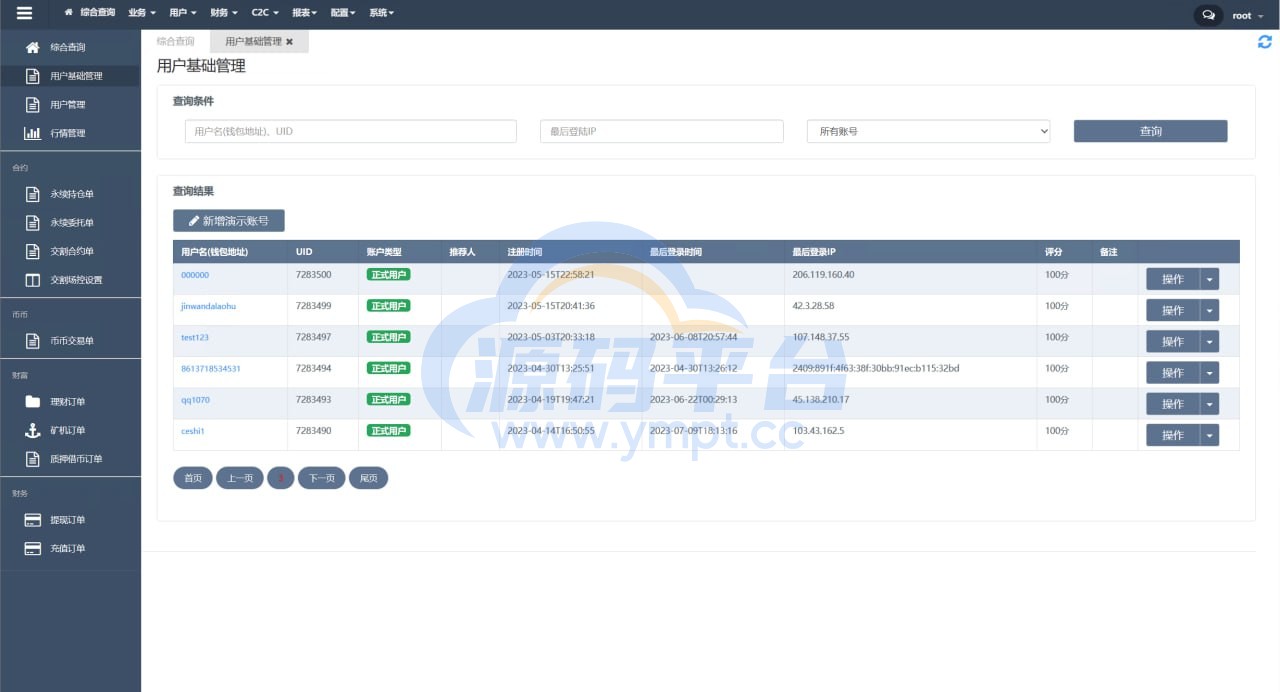Image resolution: width=1280 pixels, height=692 pixels.
Task: Click the current page number button
Action: point(280,478)
